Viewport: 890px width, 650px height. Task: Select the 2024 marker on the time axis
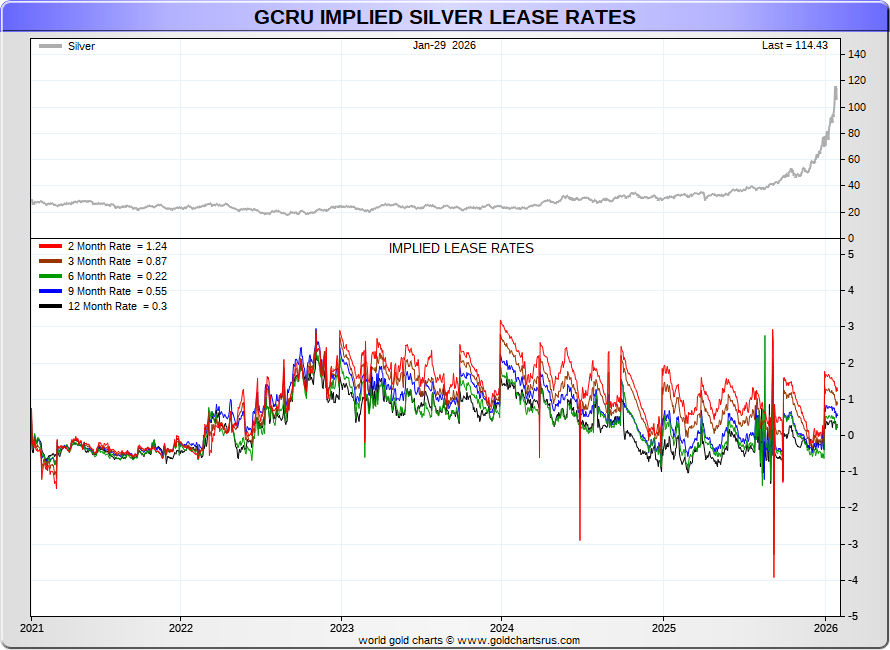point(502,628)
